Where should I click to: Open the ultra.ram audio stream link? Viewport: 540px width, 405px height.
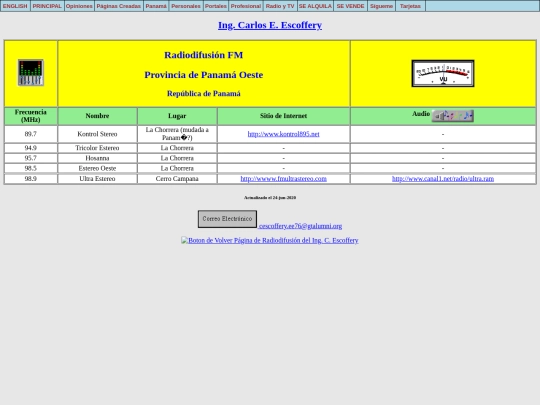click(x=443, y=179)
